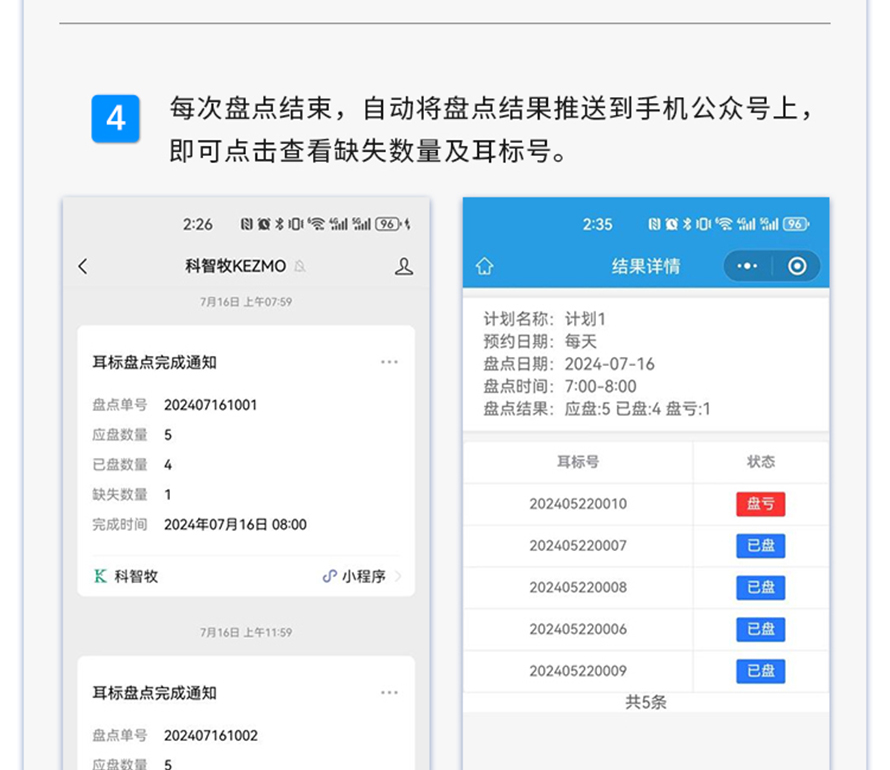
Task: Click the red 盘亏 status tag
Action: pos(760,504)
